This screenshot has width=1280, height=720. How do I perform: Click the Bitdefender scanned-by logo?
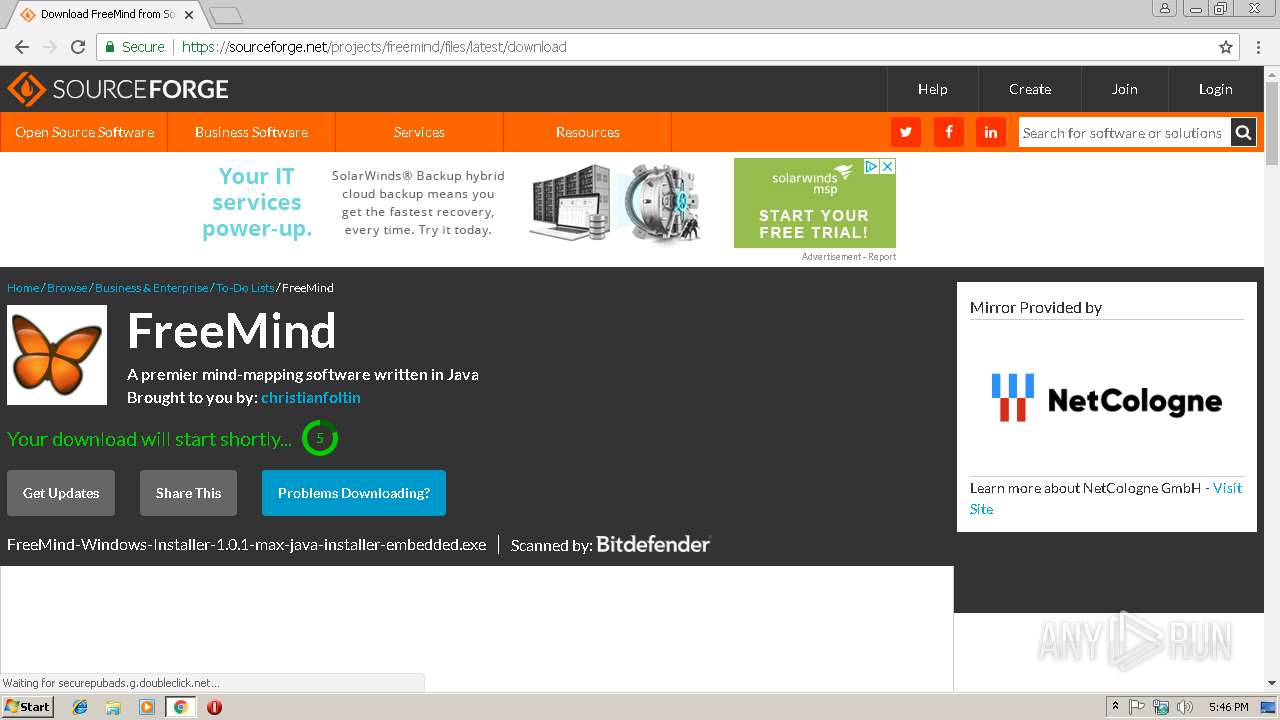pos(653,544)
